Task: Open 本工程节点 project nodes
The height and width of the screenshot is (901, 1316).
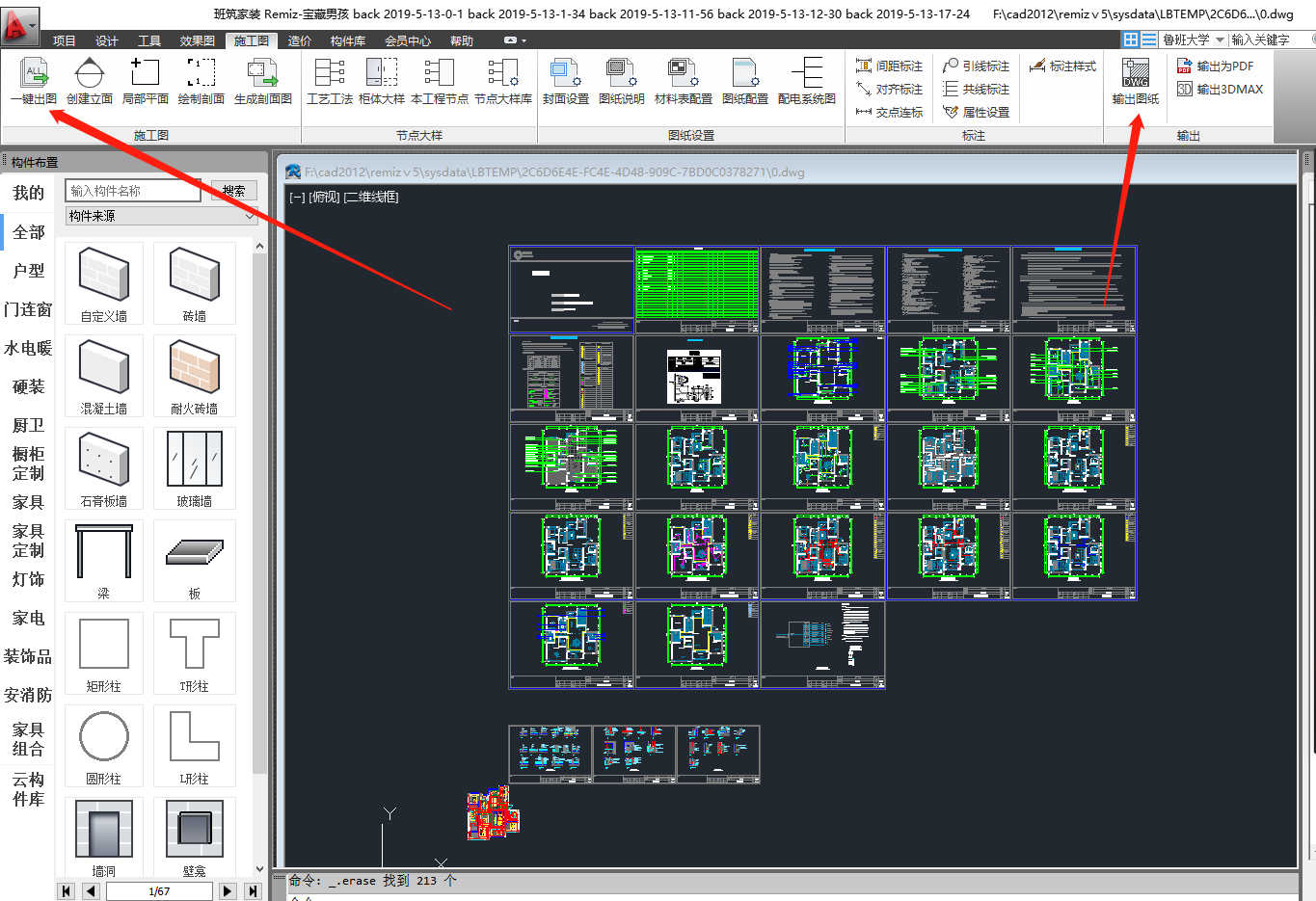Action: click(x=440, y=81)
